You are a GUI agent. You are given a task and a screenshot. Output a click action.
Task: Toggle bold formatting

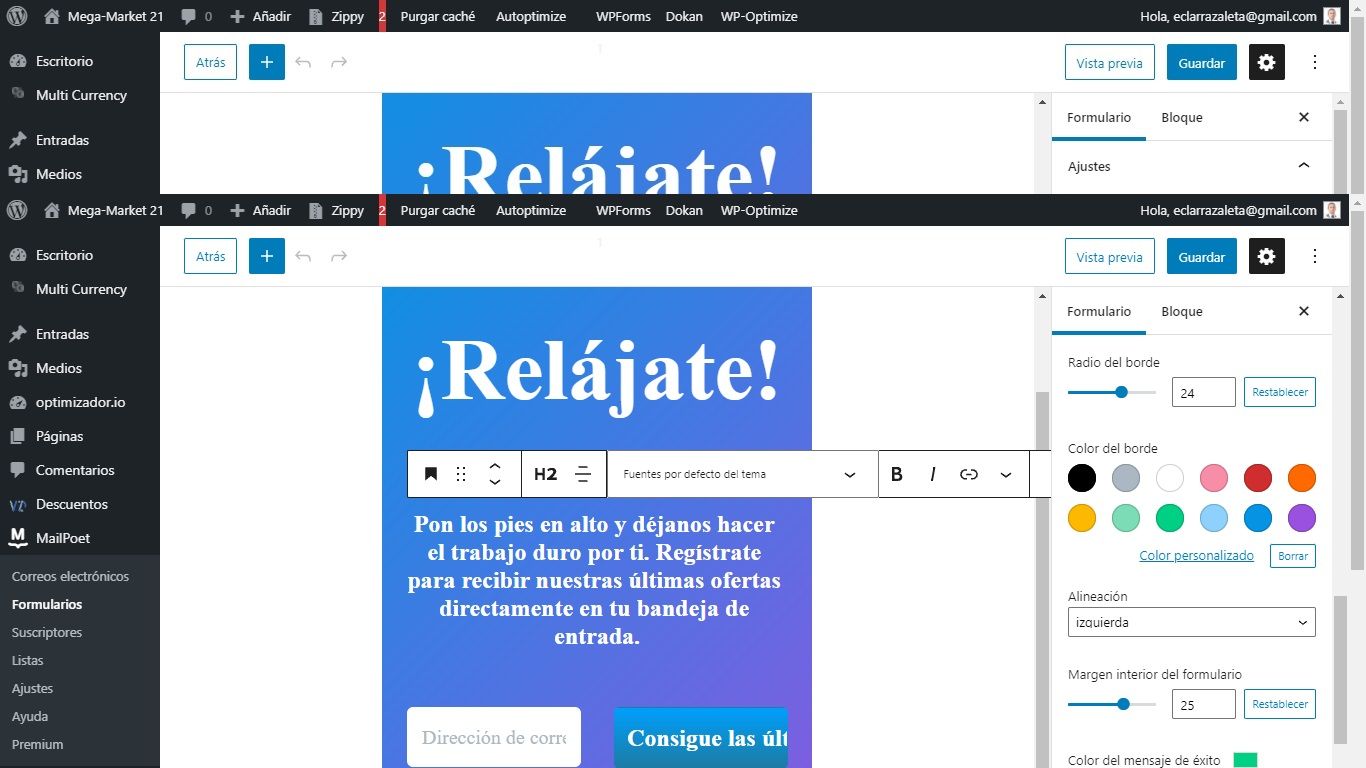point(897,474)
